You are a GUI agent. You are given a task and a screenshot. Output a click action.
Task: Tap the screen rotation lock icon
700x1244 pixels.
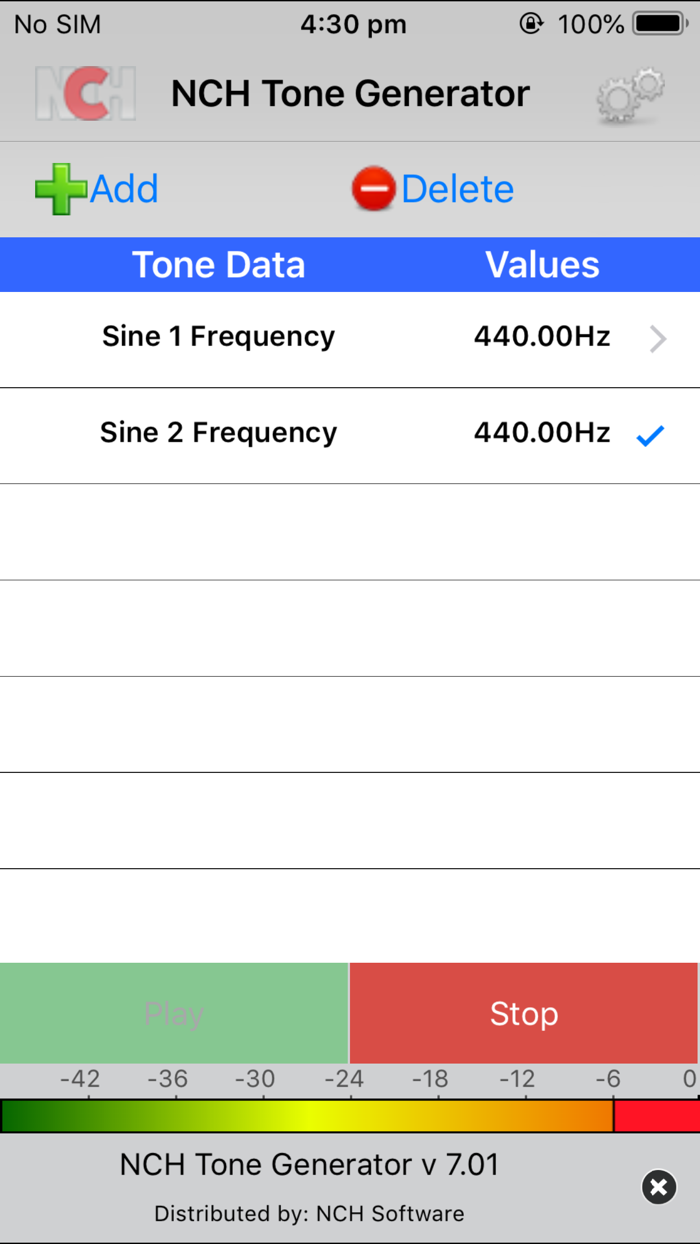[x=533, y=22]
